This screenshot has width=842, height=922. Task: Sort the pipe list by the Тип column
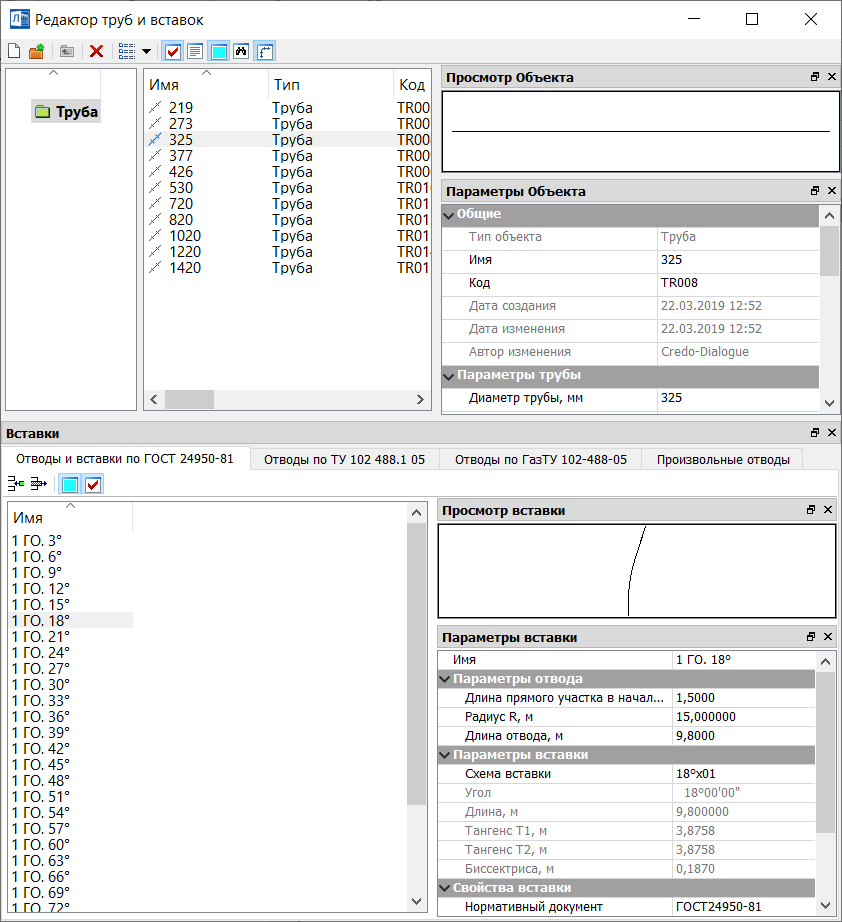(x=331, y=84)
